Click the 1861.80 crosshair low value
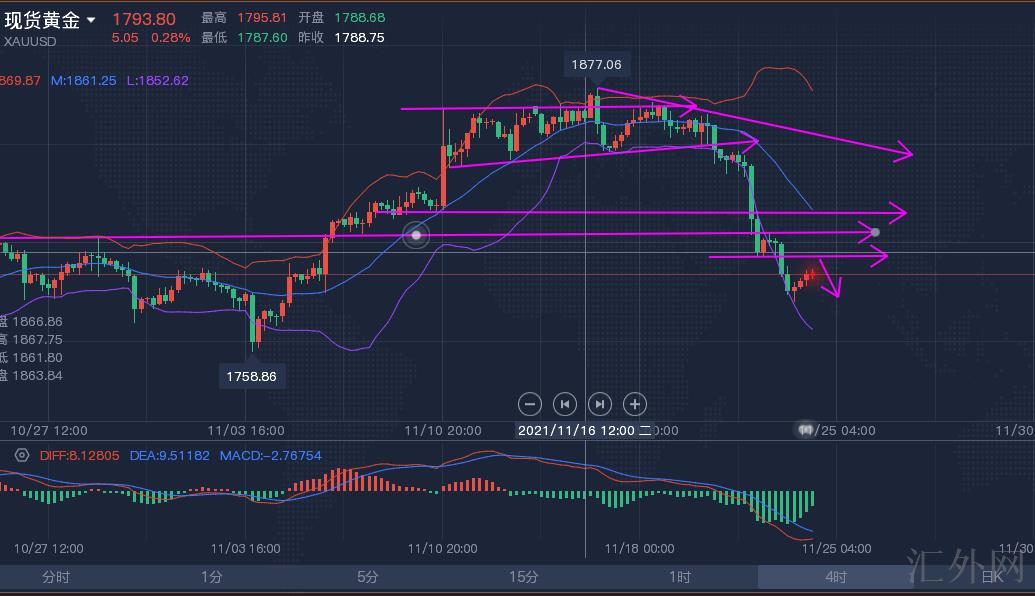This screenshot has height=596, width=1035. [x=37, y=357]
